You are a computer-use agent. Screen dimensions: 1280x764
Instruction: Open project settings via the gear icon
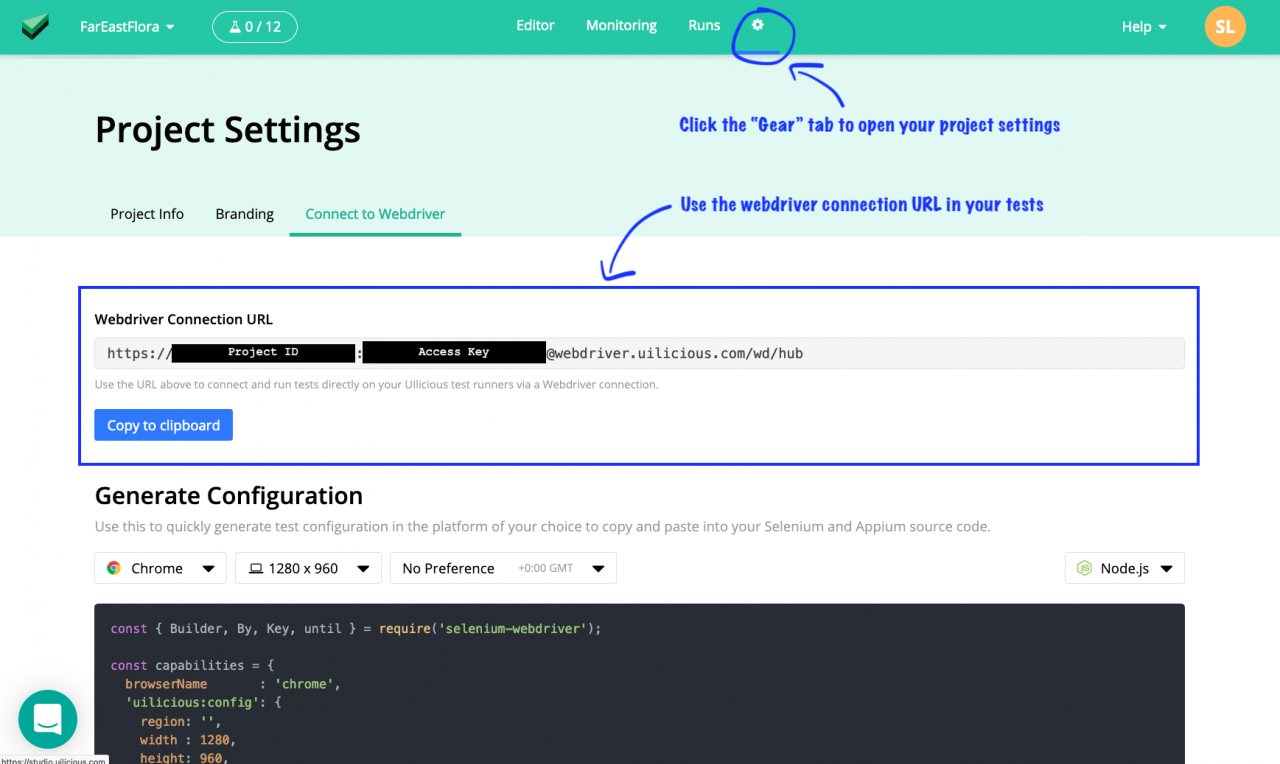[759, 26]
